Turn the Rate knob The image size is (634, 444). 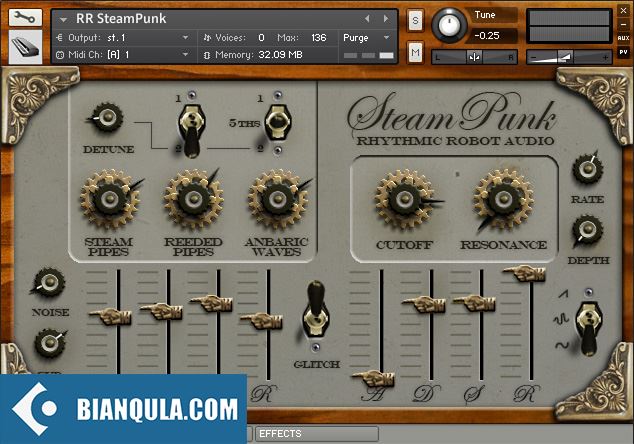[x=588, y=169]
